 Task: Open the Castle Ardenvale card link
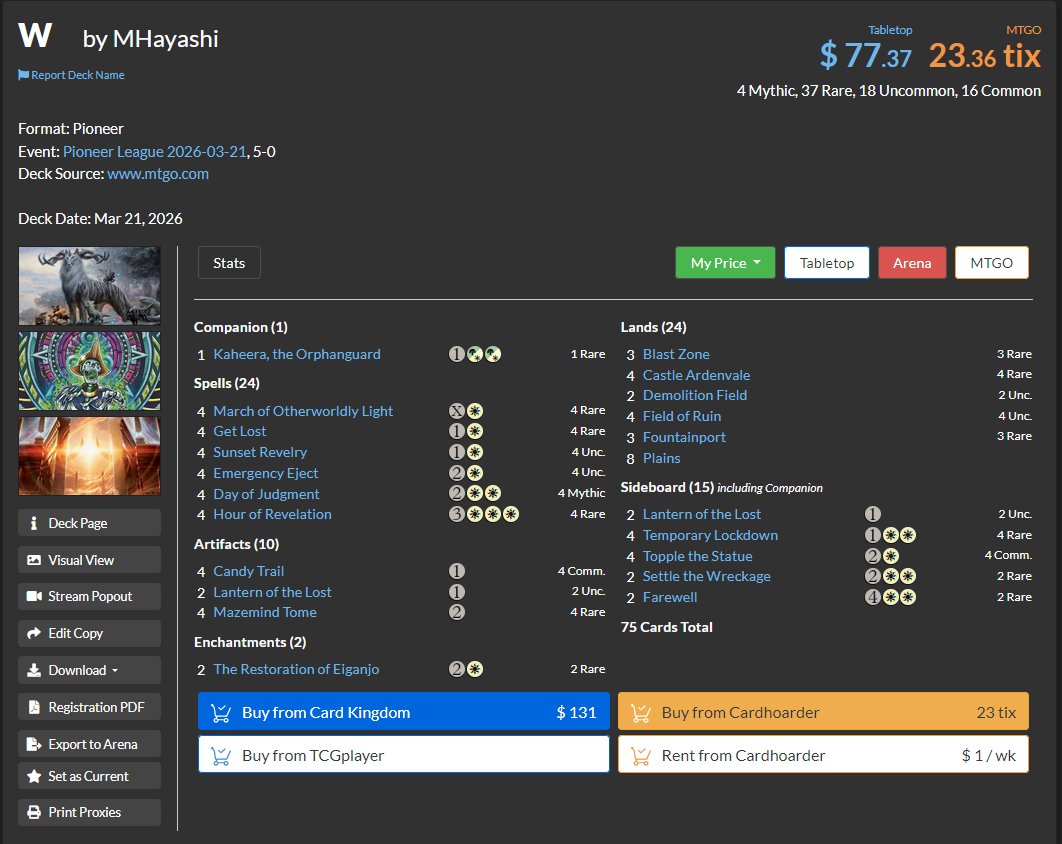click(x=696, y=375)
